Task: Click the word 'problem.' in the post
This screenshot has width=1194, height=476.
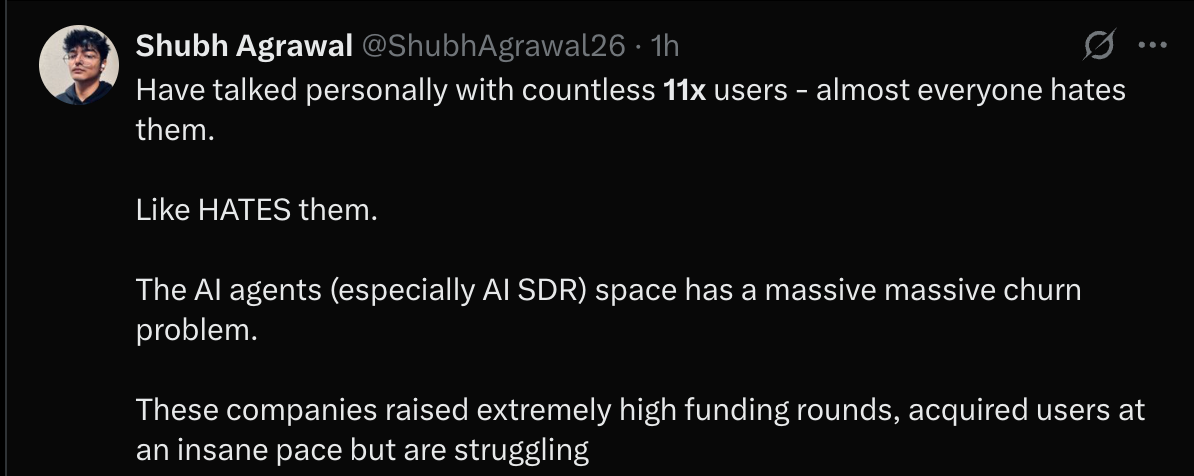Action: coord(196,331)
